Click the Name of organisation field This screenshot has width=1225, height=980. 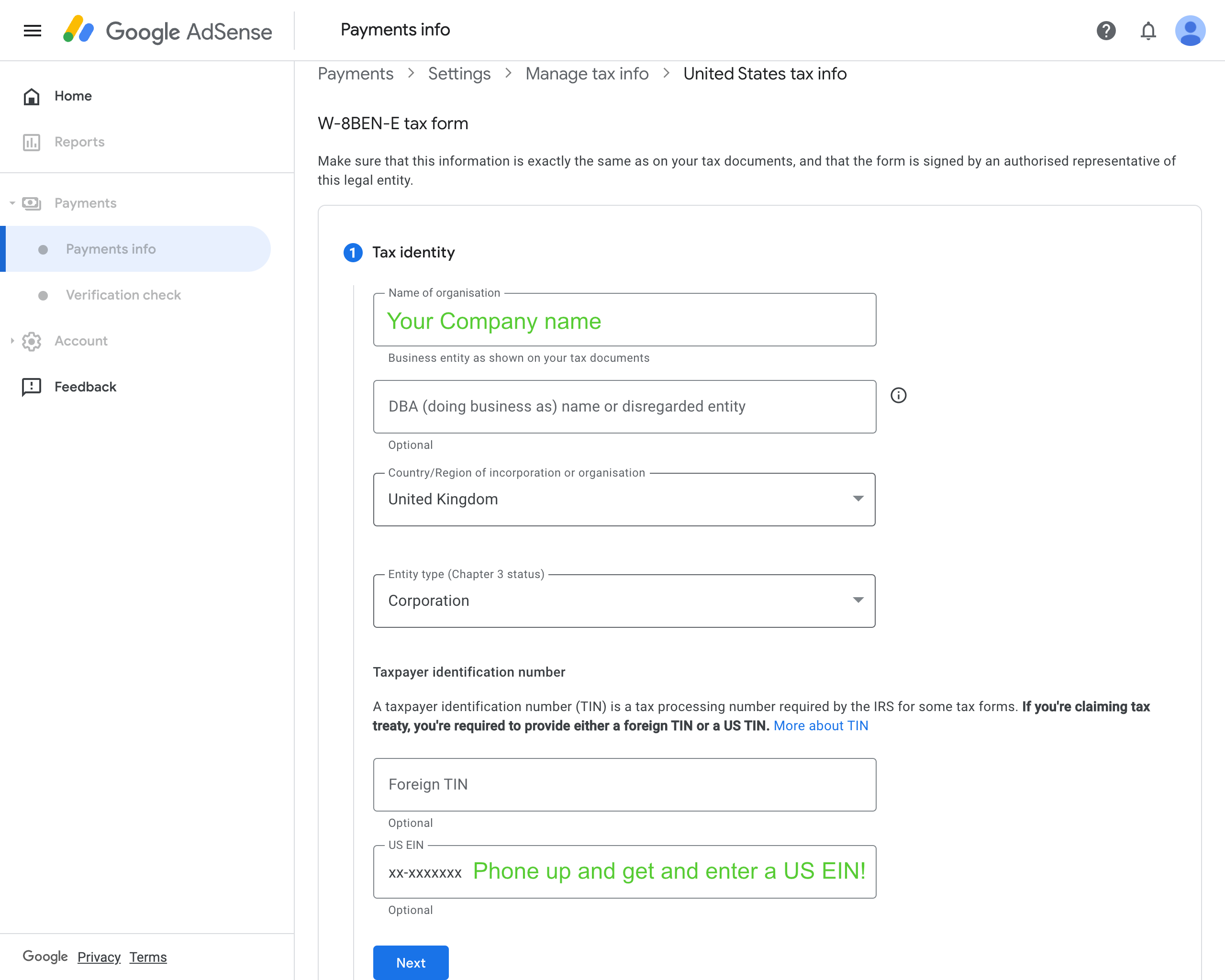click(624, 321)
